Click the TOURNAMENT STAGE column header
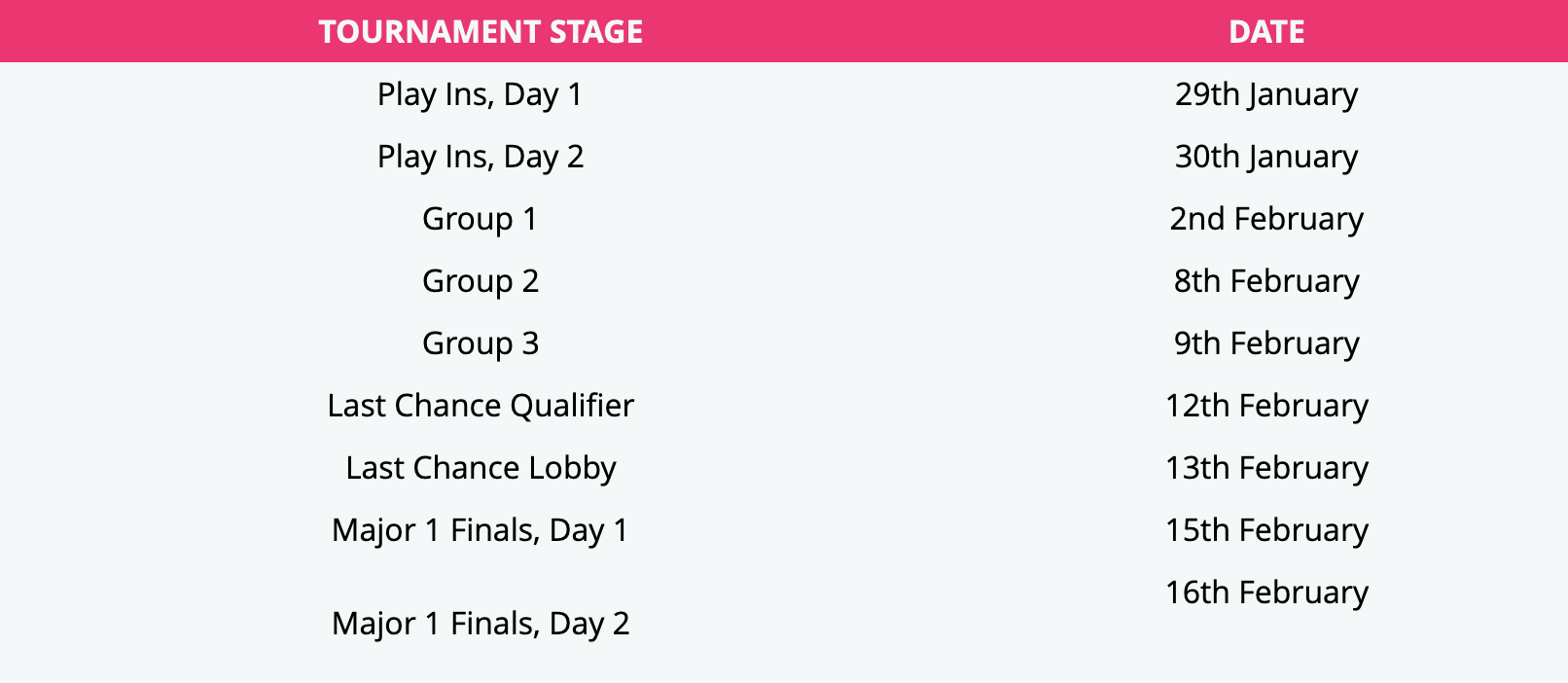The image size is (1568, 683). tap(481, 32)
